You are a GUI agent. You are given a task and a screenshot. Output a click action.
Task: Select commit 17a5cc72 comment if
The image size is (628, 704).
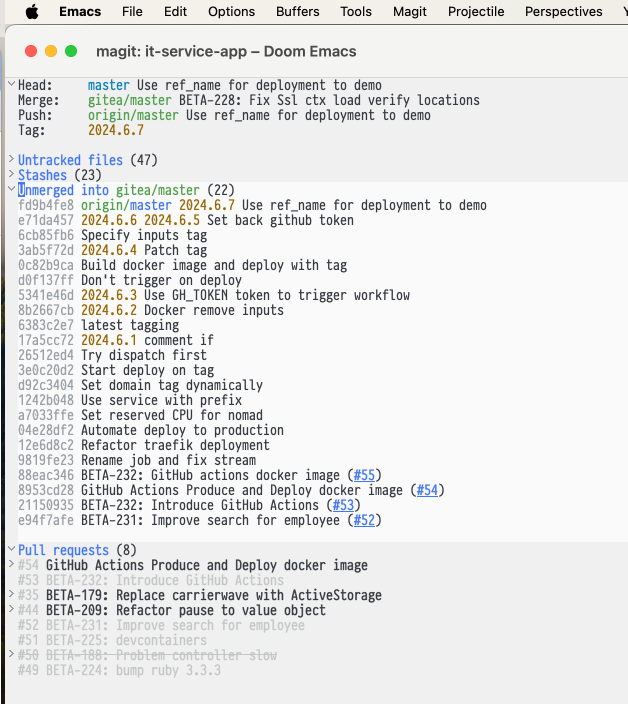pyautogui.click(x=116, y=340)
